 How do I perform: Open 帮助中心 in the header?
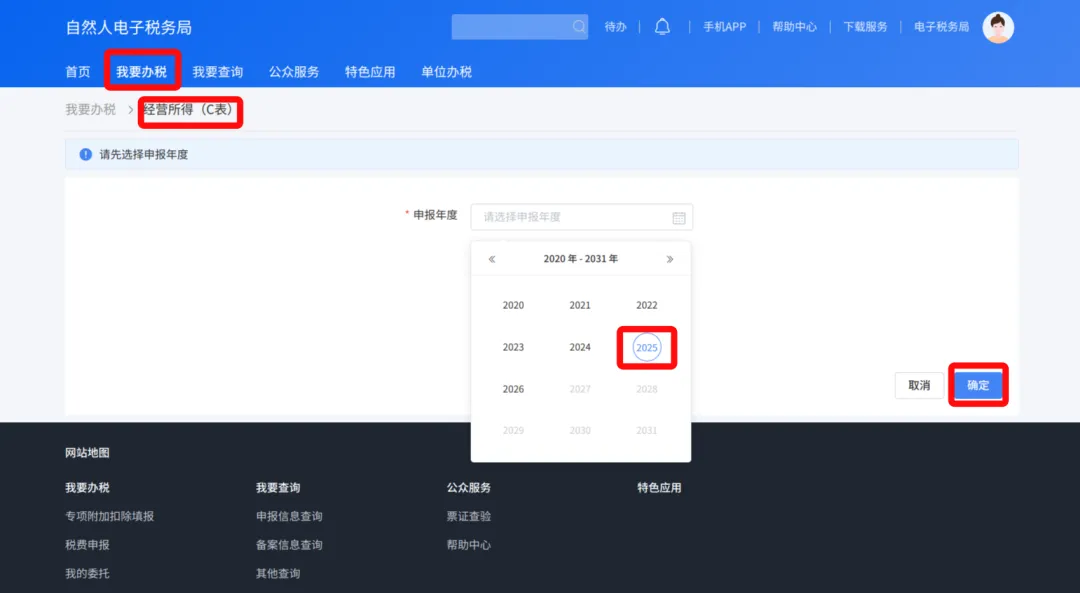(794, 27)
